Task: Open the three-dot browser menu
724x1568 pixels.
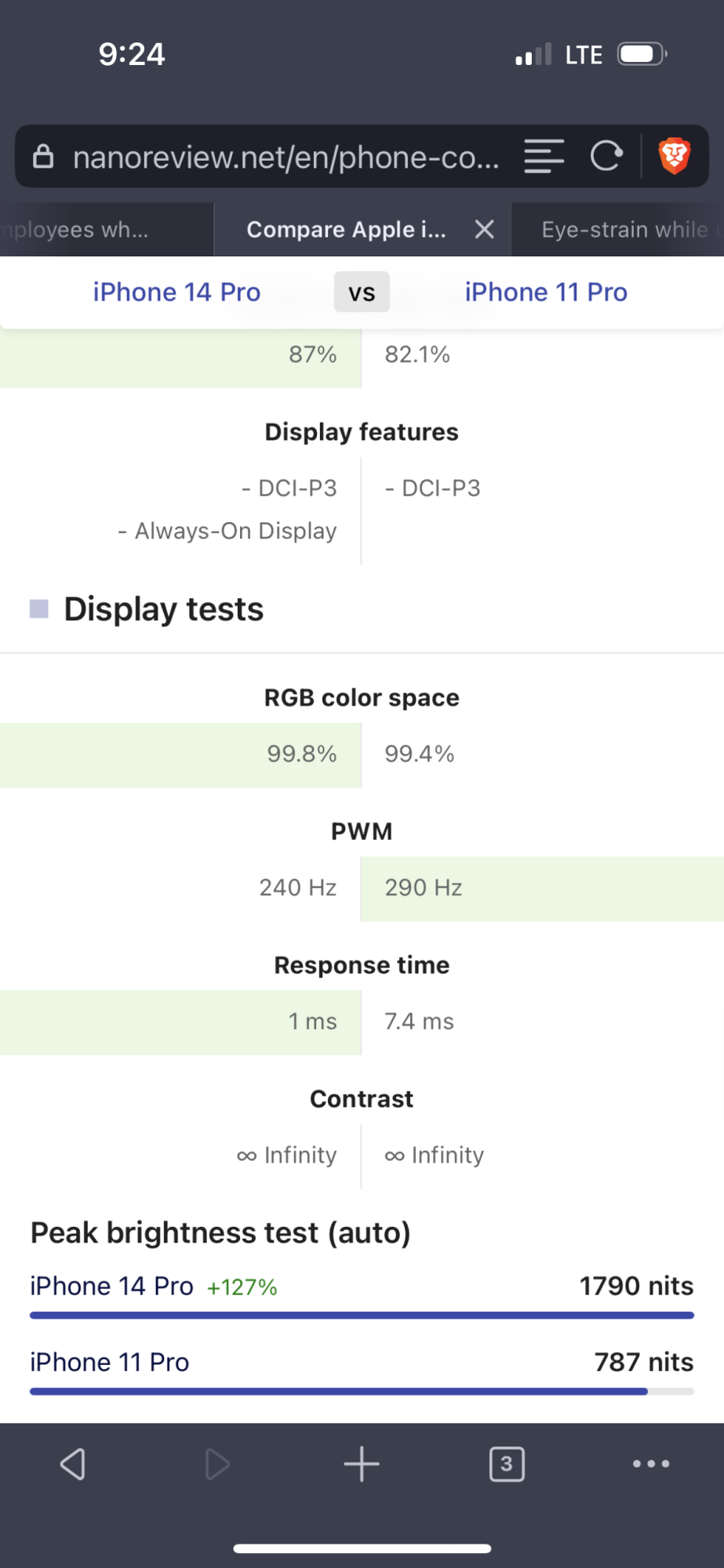Action: 651,1464
